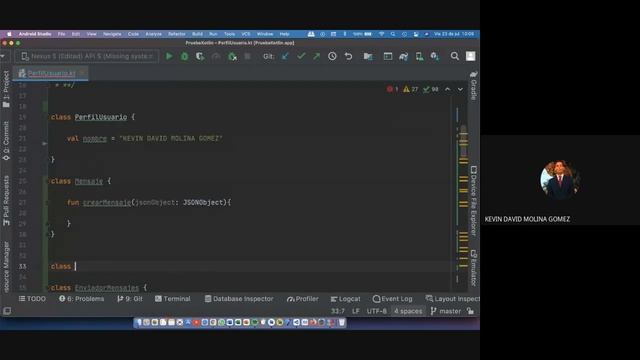Screen dimensions: 640x360
Task: Run the app with the green play icon
Action: pyautogui.click(x=169, y=56)
